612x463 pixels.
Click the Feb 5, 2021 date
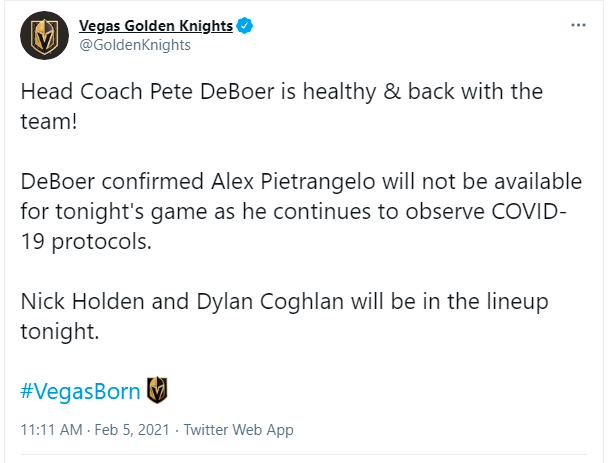[134, 430]
